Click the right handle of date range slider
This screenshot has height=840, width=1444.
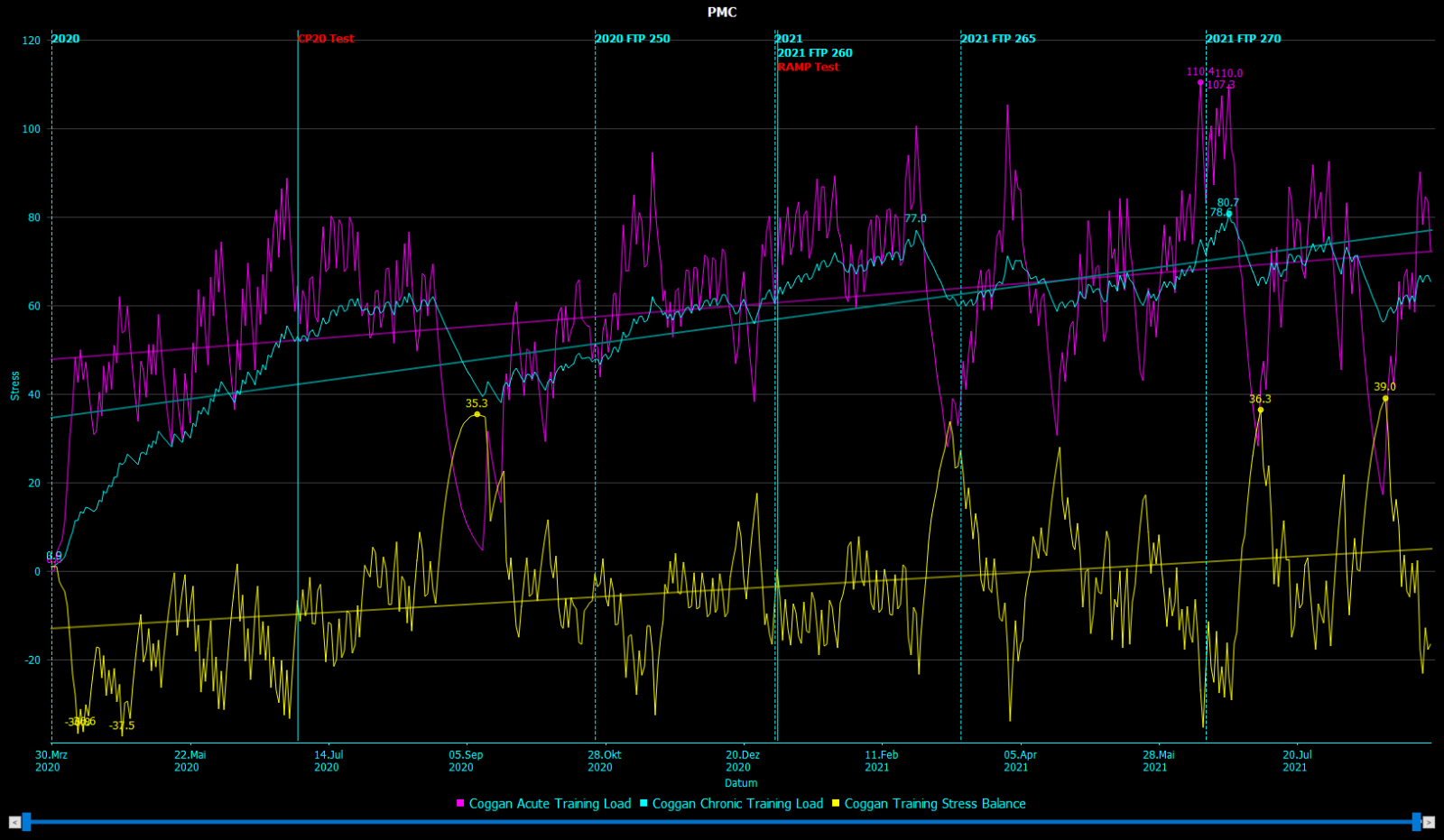(1416, 822)
